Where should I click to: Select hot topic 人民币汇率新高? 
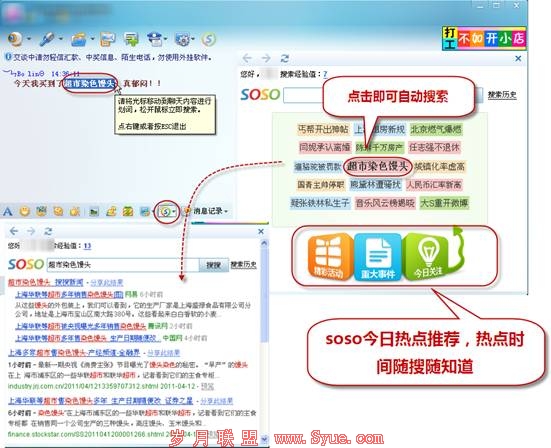(x=434, y=184)
